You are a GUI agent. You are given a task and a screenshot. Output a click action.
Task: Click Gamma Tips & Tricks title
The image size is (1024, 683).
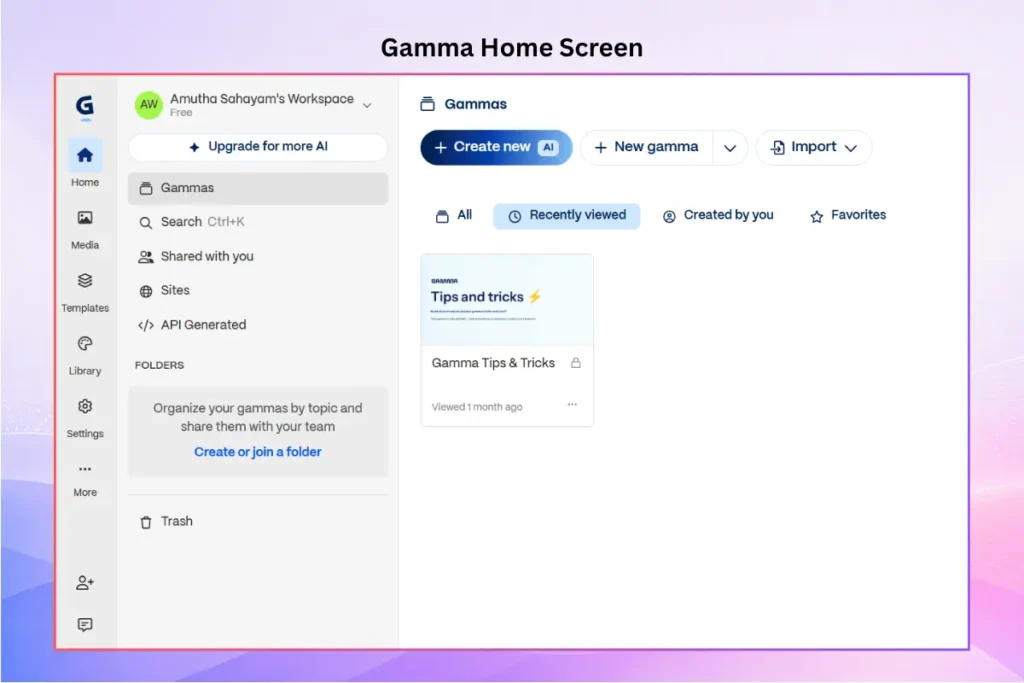tap(493, 363)
